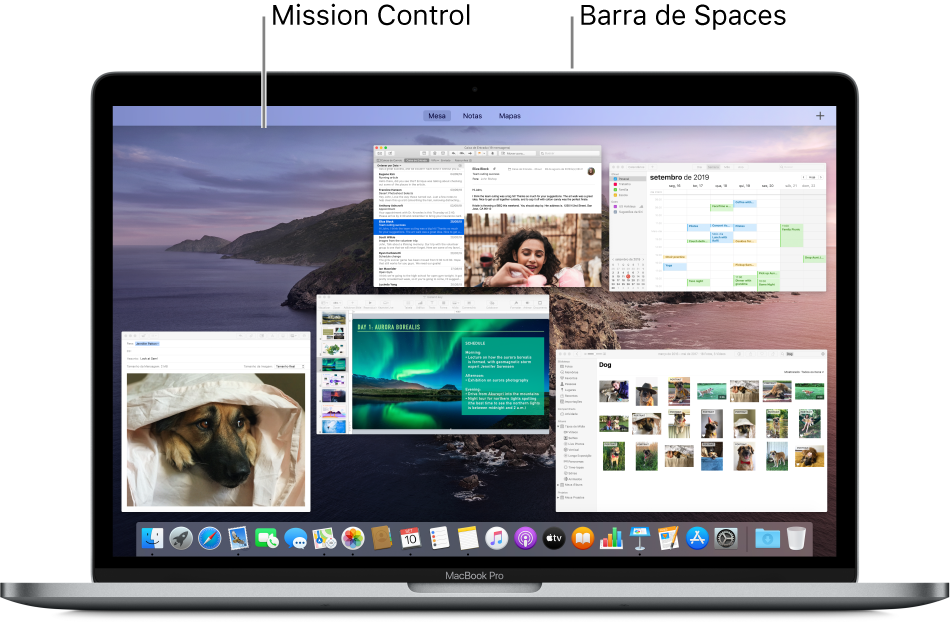Switch to the Notas space

(x=473, y=116)
